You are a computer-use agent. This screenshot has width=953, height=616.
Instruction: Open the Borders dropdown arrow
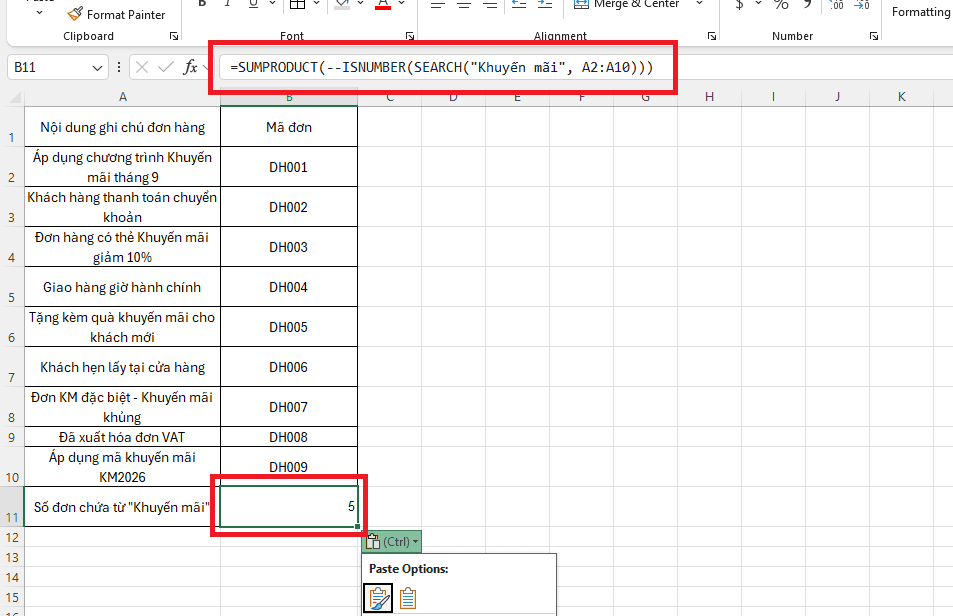(316, 4)
